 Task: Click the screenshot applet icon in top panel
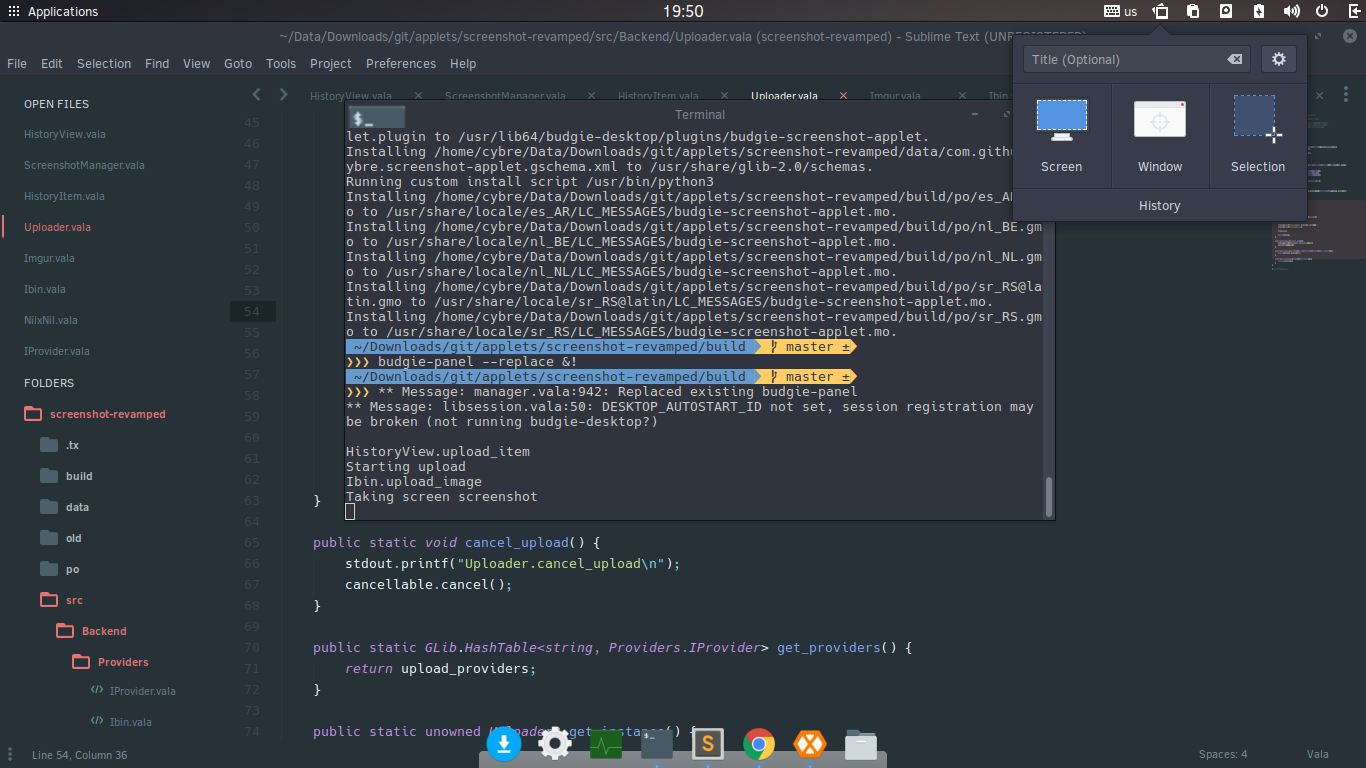[1161, 12]
